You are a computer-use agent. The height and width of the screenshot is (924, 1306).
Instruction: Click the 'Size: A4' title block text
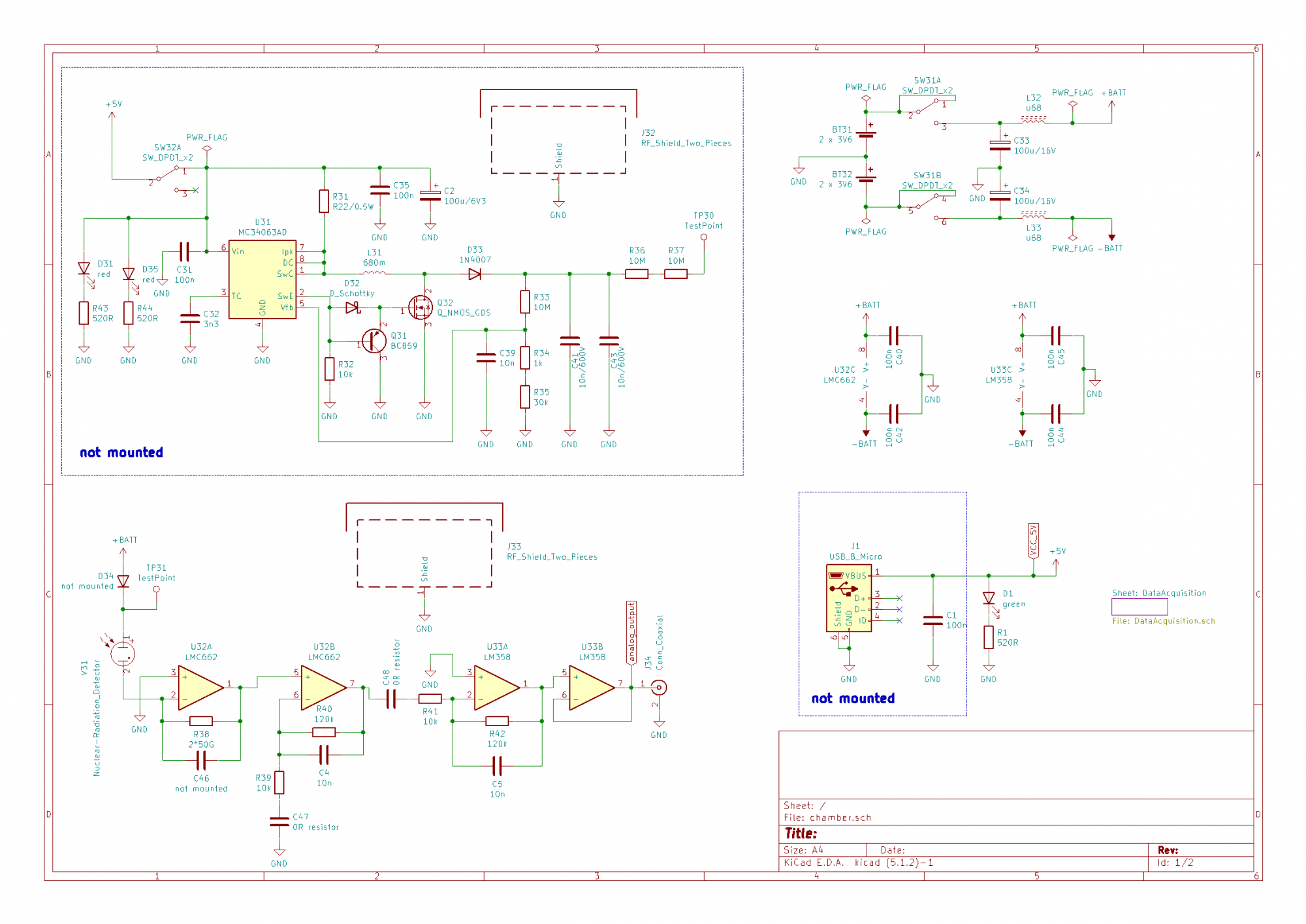(x=803, y=850)
